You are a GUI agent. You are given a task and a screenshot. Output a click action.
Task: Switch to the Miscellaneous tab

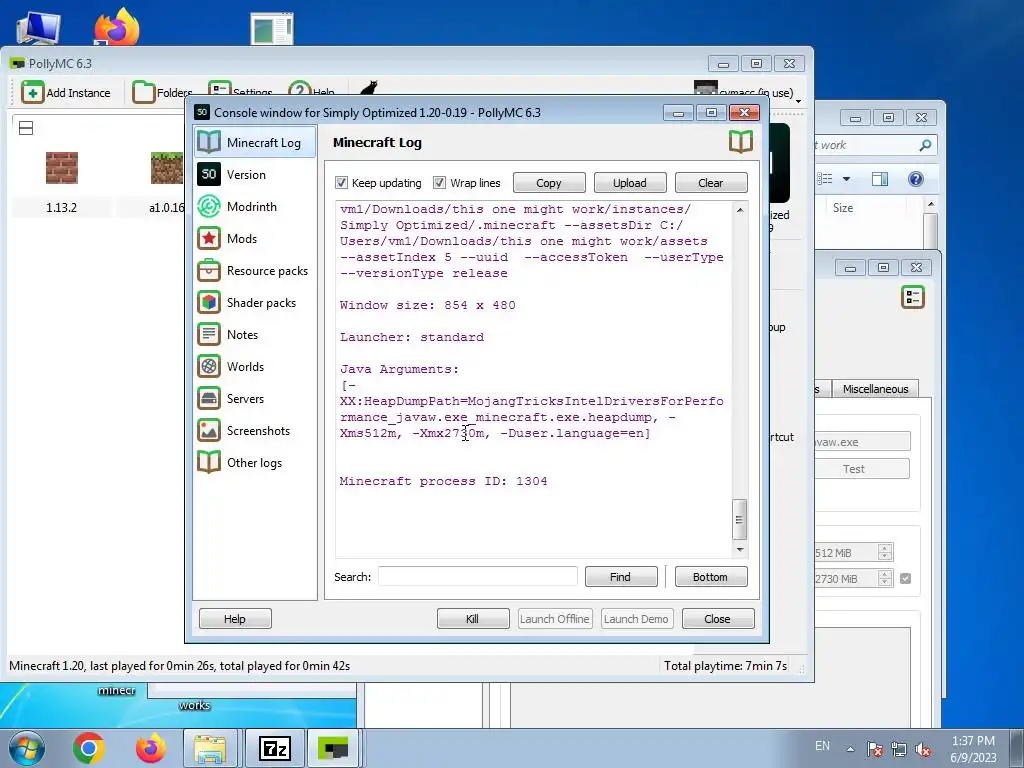coord(875,389)
